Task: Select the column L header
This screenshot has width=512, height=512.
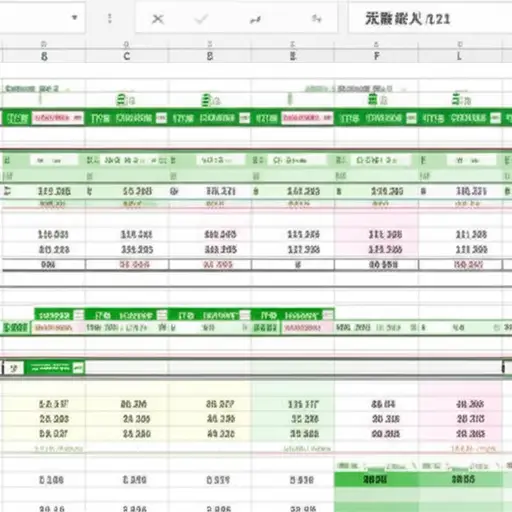Action: (459, 56)
